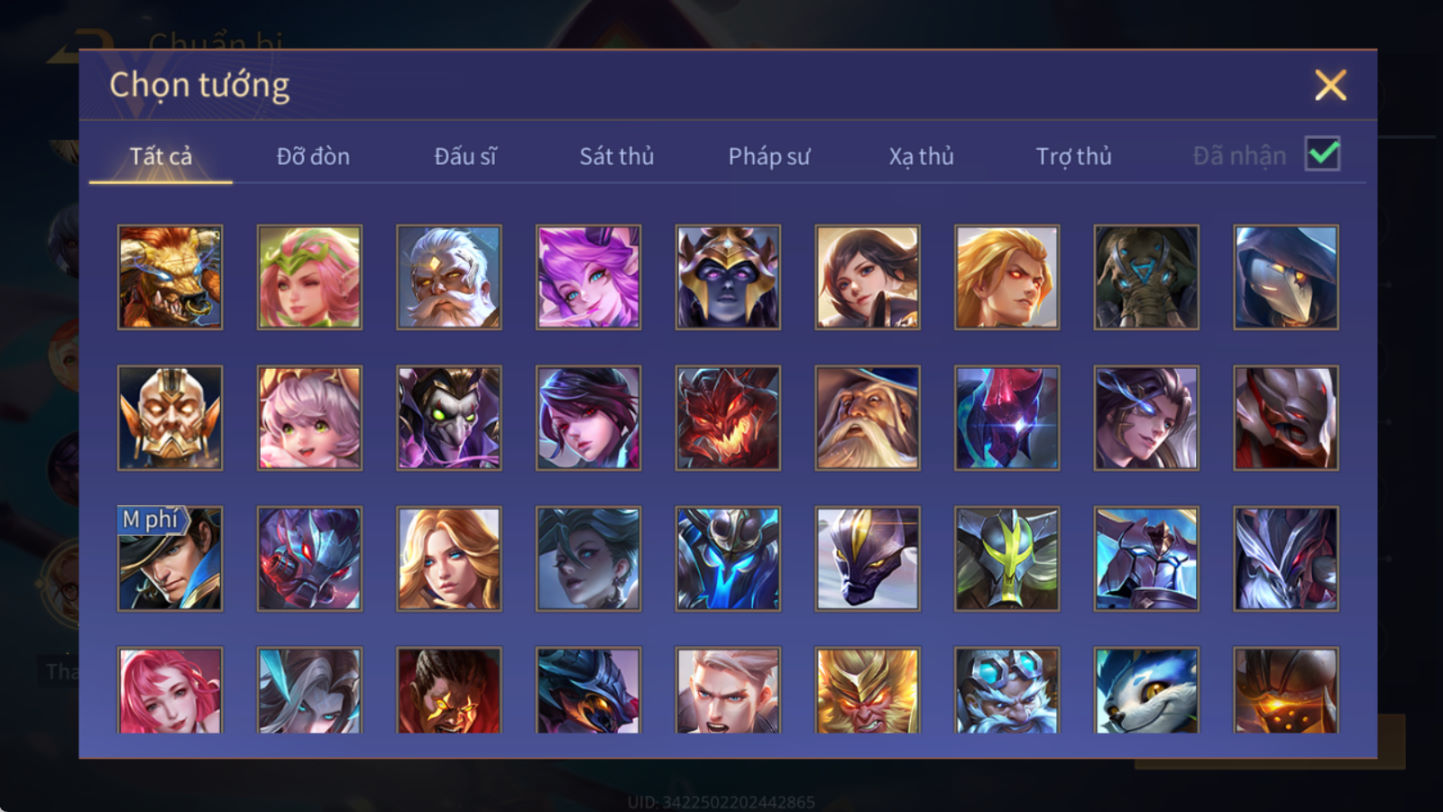
Task: Select the golden lion beast hero portrait
Action: point(170,277)
